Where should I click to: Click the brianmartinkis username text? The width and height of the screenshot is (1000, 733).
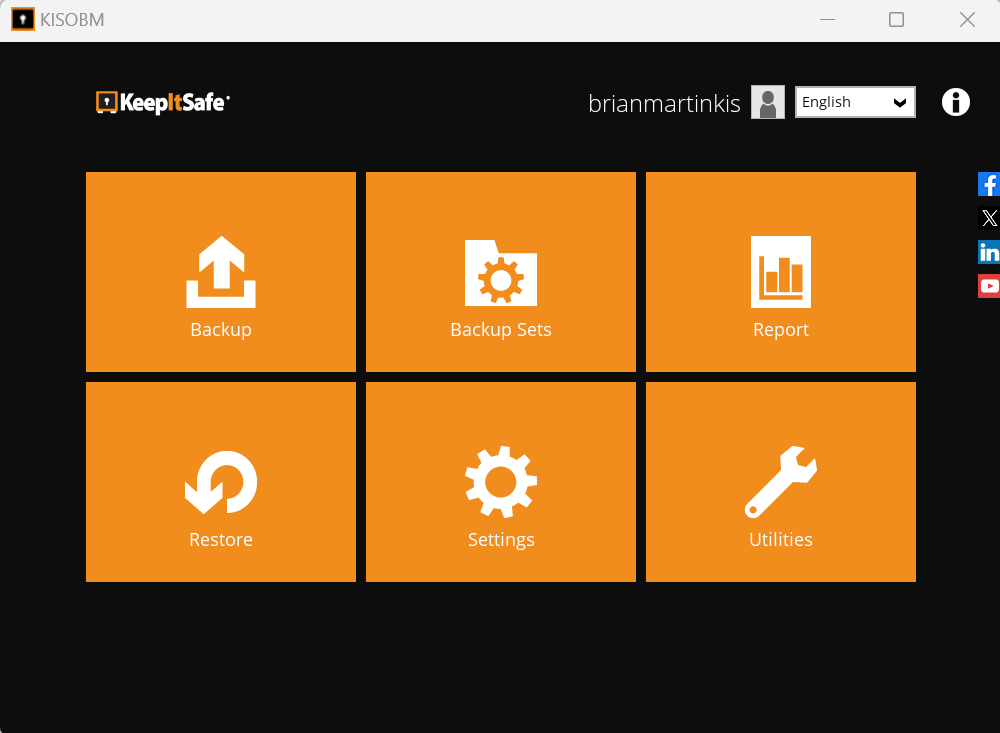point(664,103)
